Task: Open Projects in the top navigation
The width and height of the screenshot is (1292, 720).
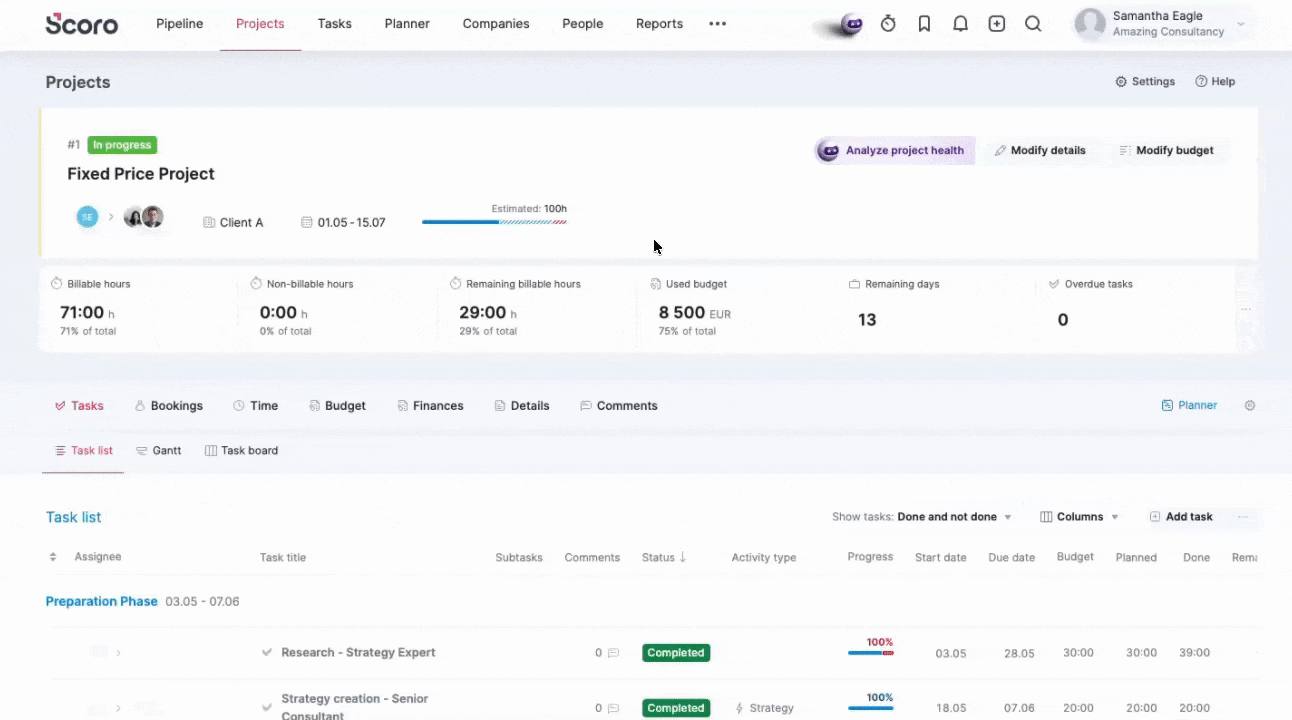Action: coord(260,24)
